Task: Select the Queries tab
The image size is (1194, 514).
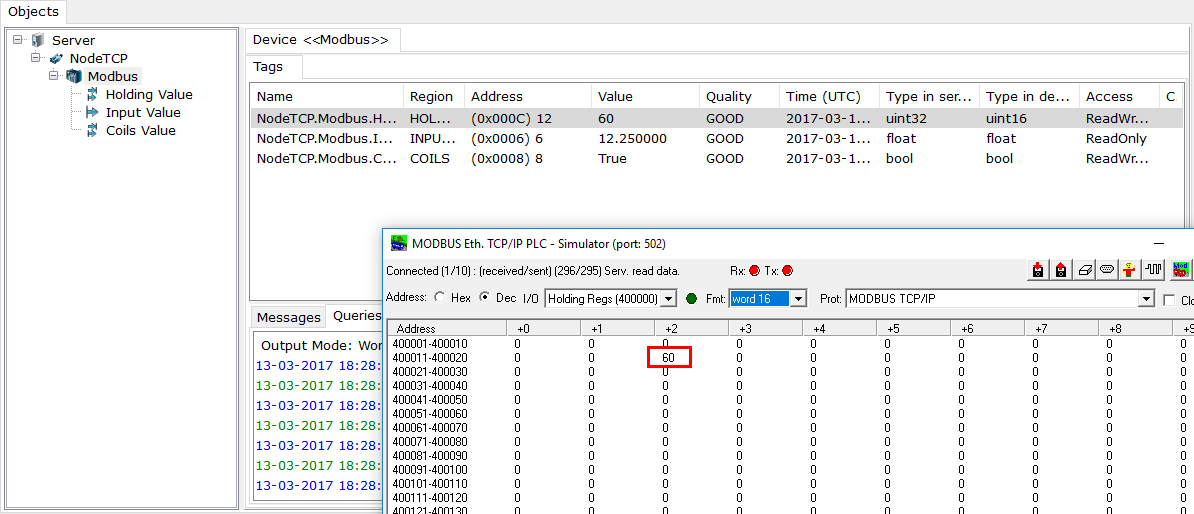Action: (x=357, y=315)
